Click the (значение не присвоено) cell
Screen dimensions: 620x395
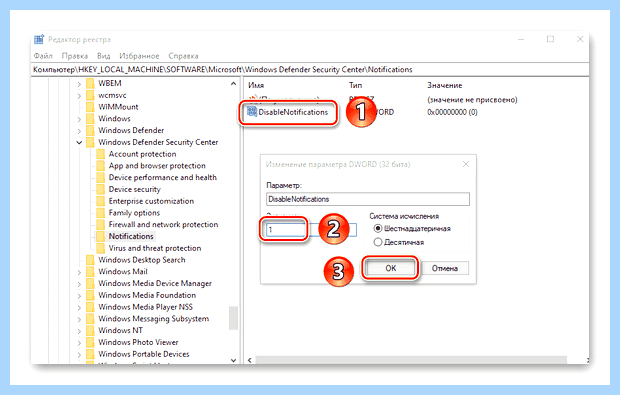tap(472, 100)
